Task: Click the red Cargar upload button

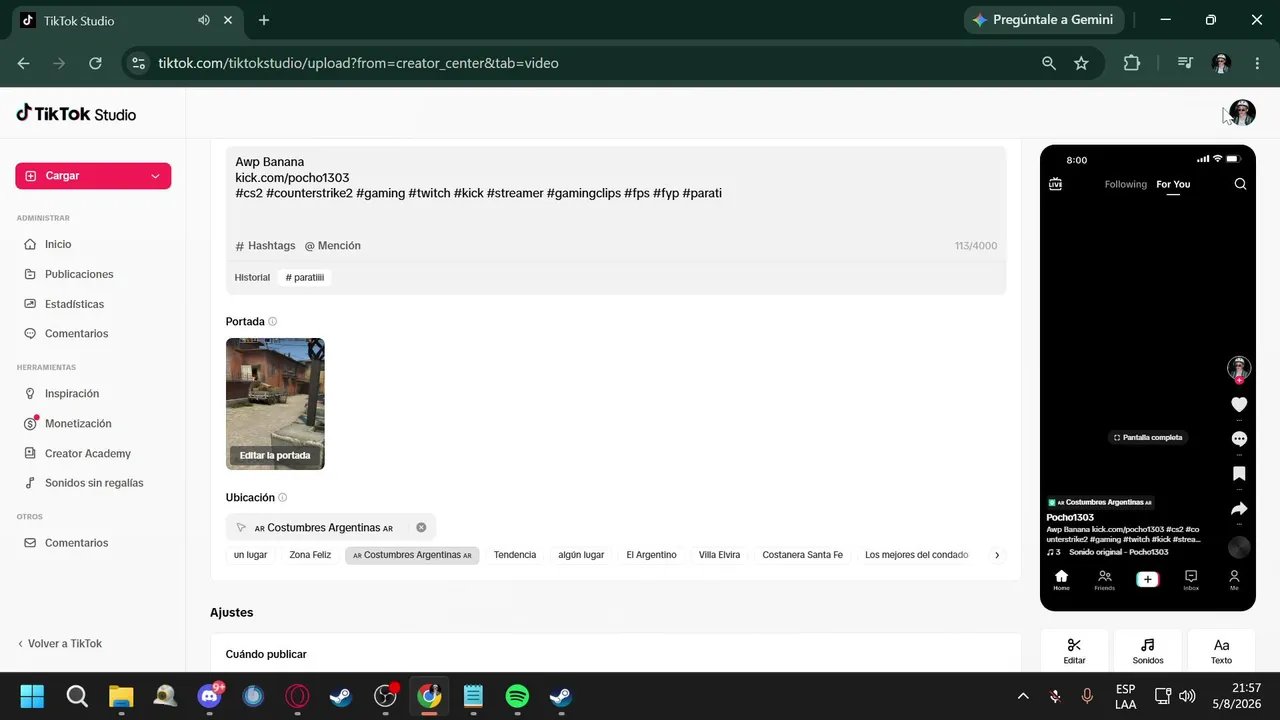Action: pos(93,176)
